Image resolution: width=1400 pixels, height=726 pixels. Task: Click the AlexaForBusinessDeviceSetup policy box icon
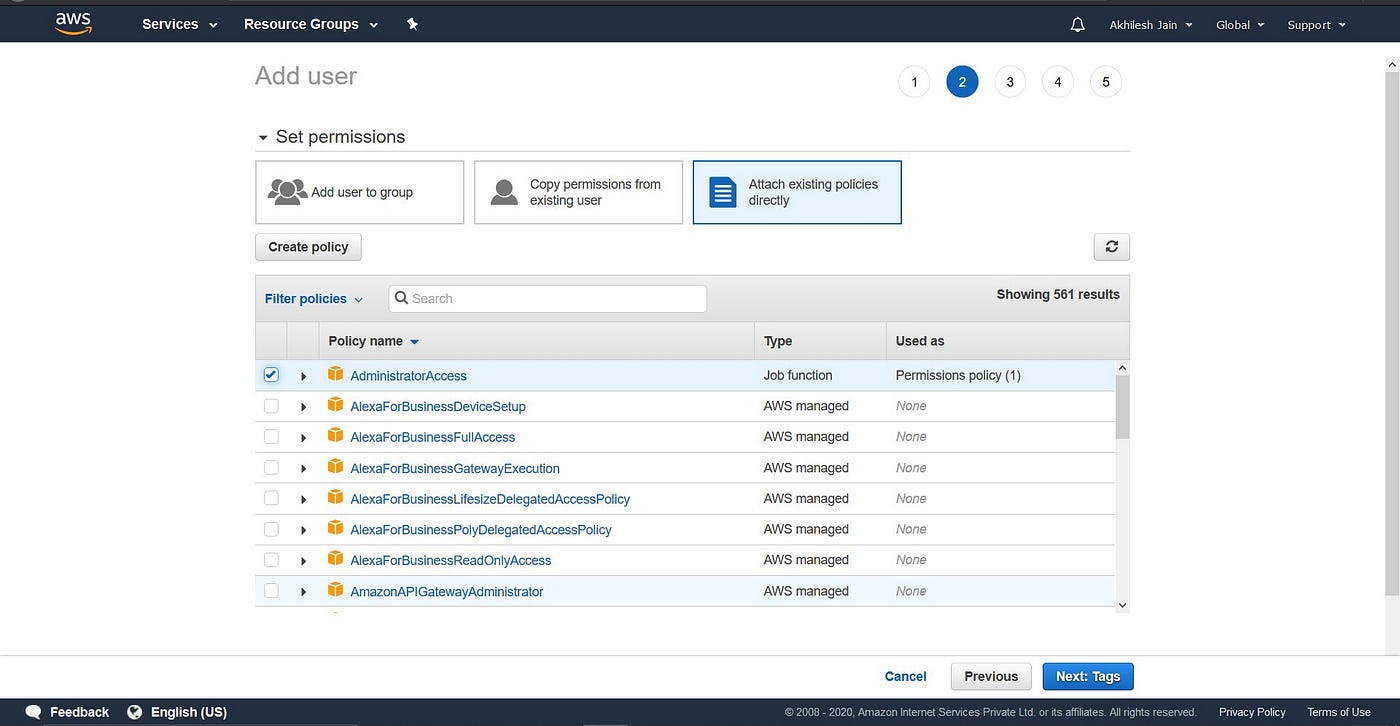click(x=335, y=405)
